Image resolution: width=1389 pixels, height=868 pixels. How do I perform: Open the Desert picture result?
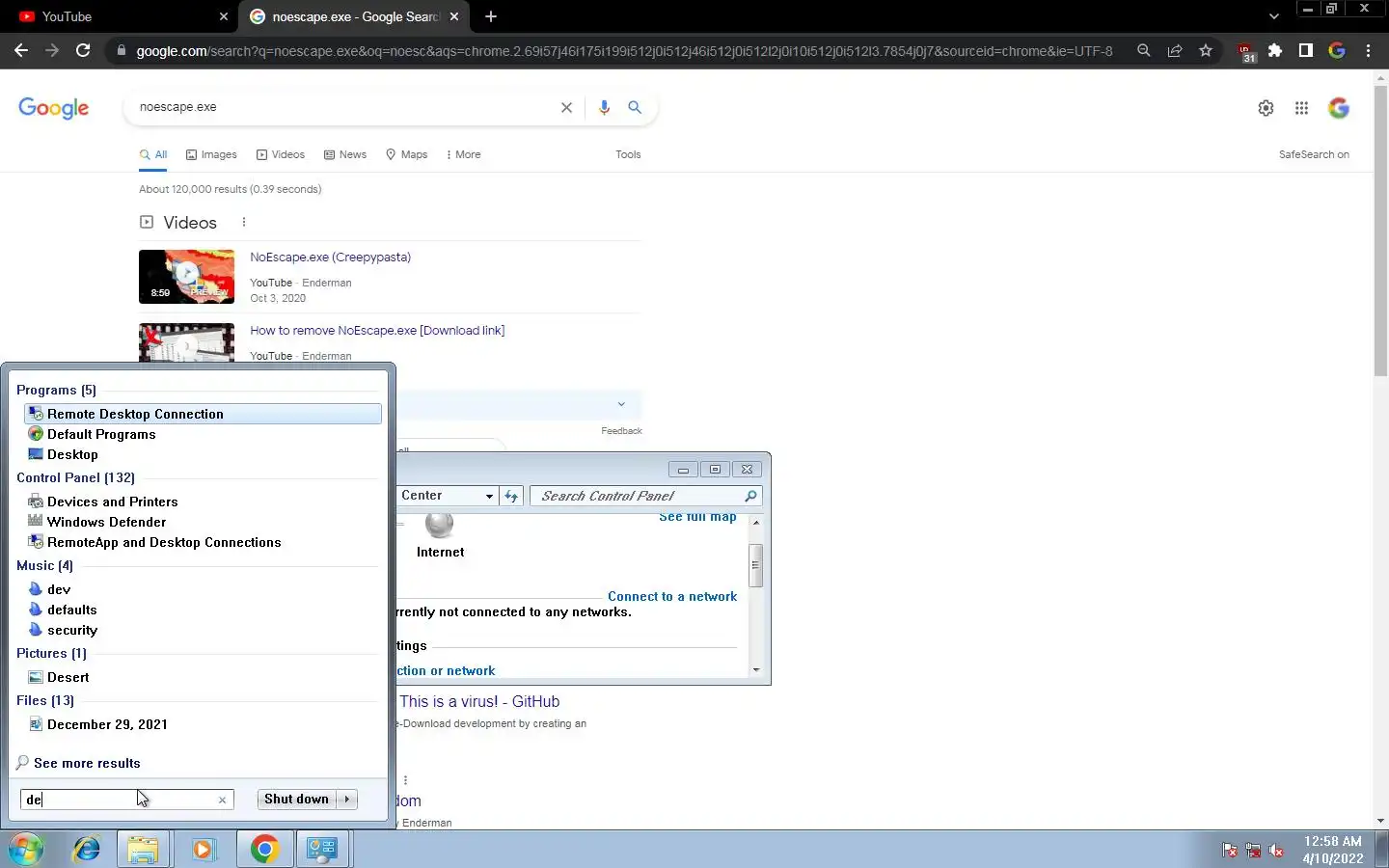68,677
